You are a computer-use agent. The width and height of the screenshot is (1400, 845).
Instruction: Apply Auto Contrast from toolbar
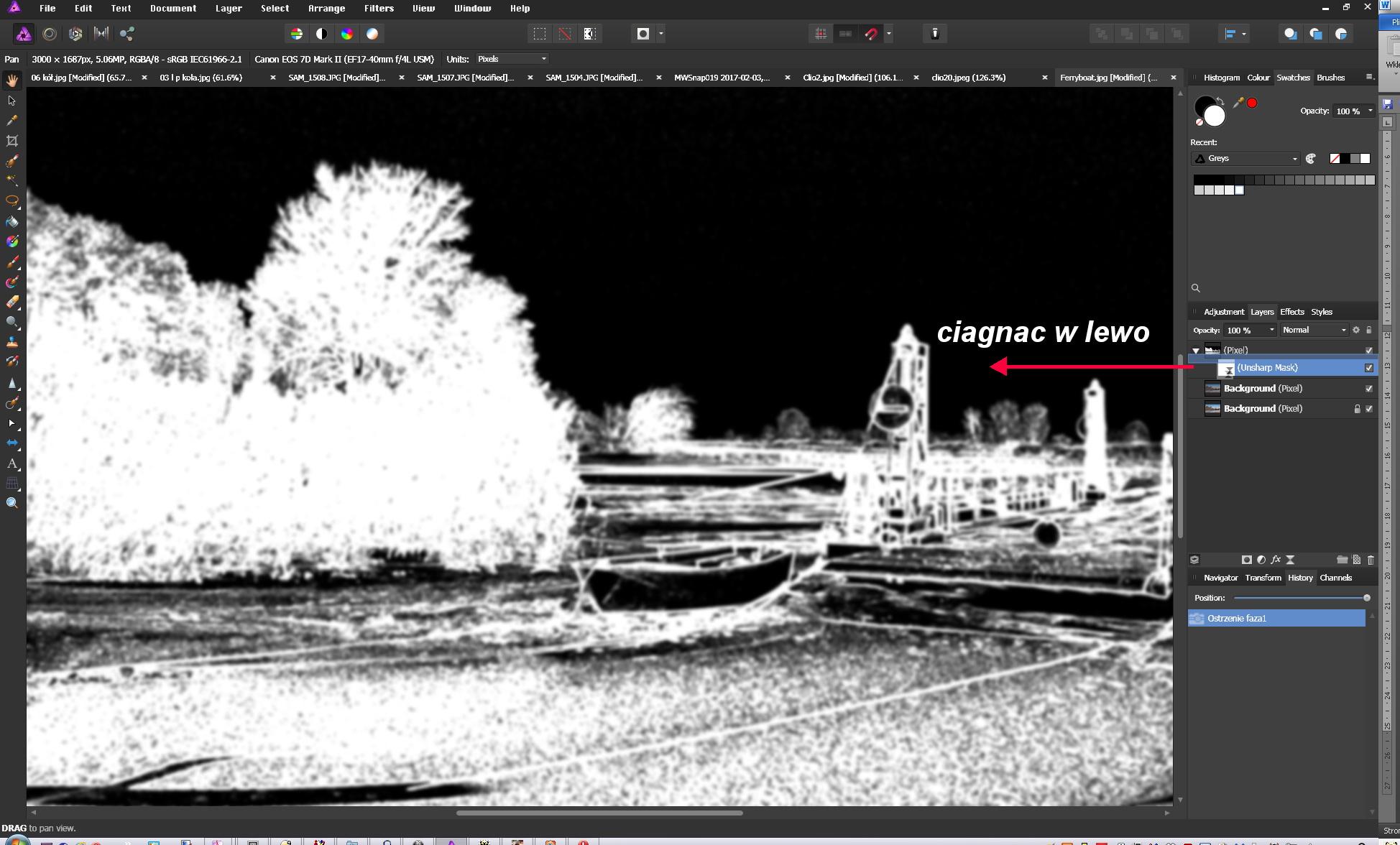pyautogui.click(x=321, y=34)
